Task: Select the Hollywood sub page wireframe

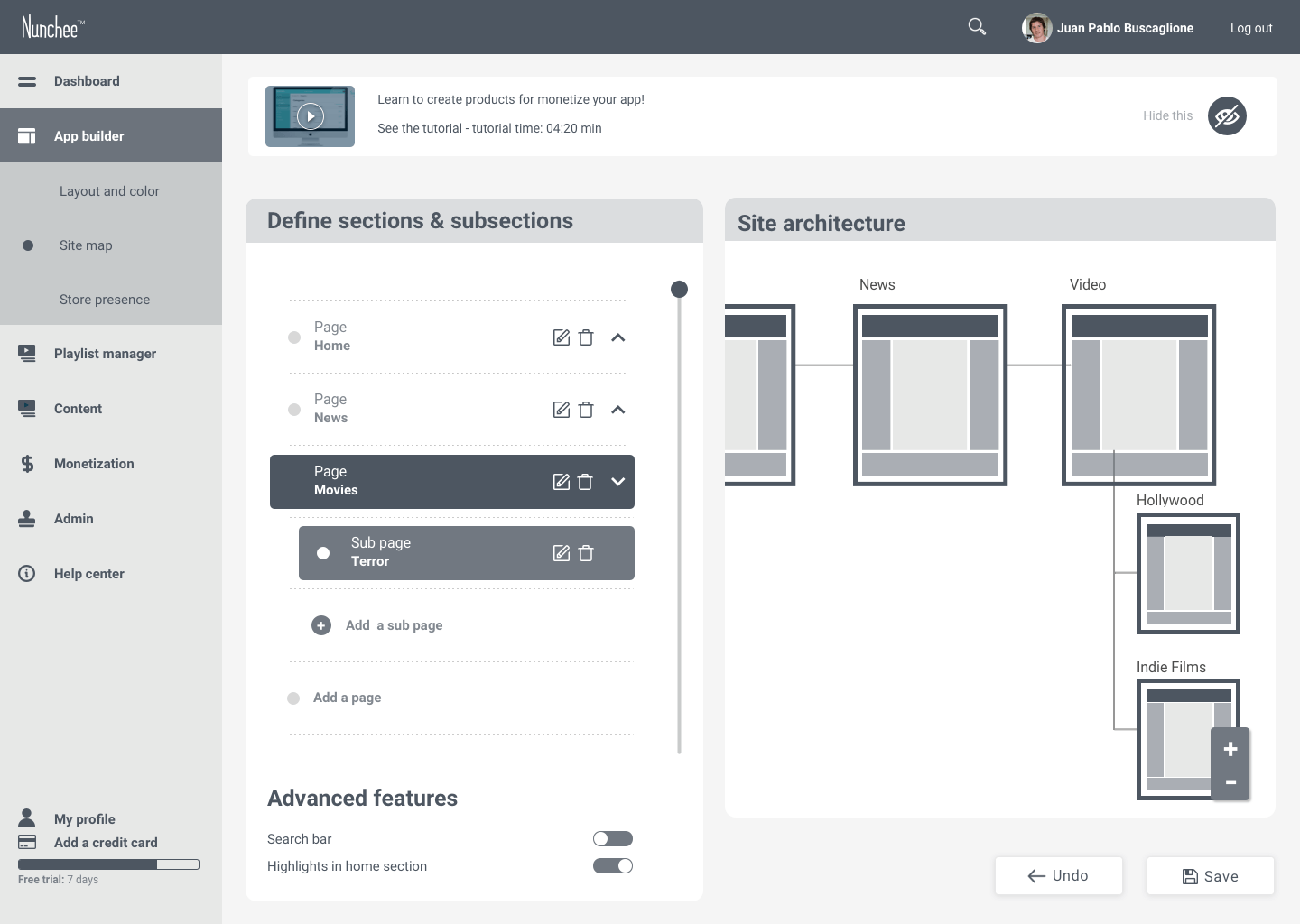Action: 1188,573
